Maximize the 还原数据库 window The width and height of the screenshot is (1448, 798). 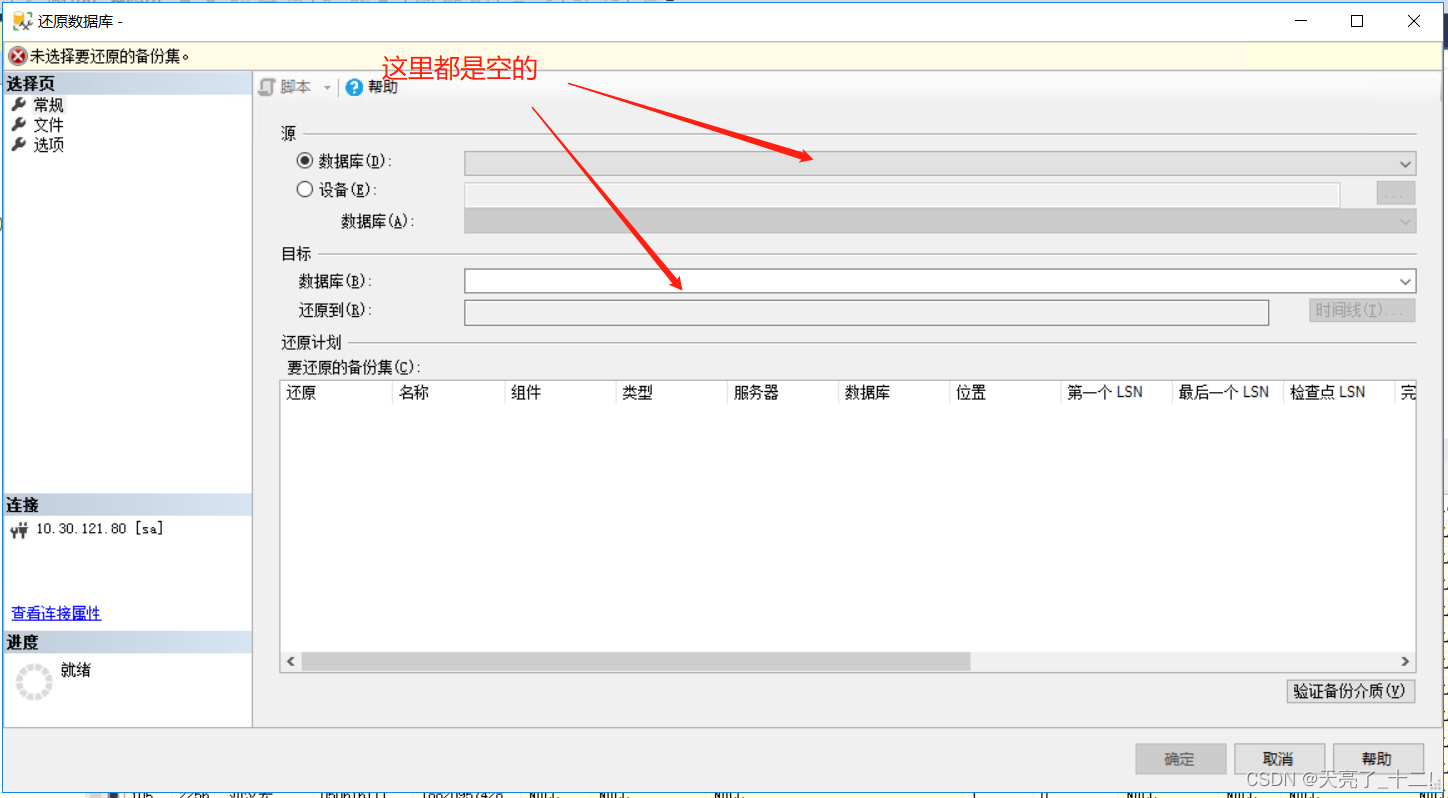(1357, 21)
